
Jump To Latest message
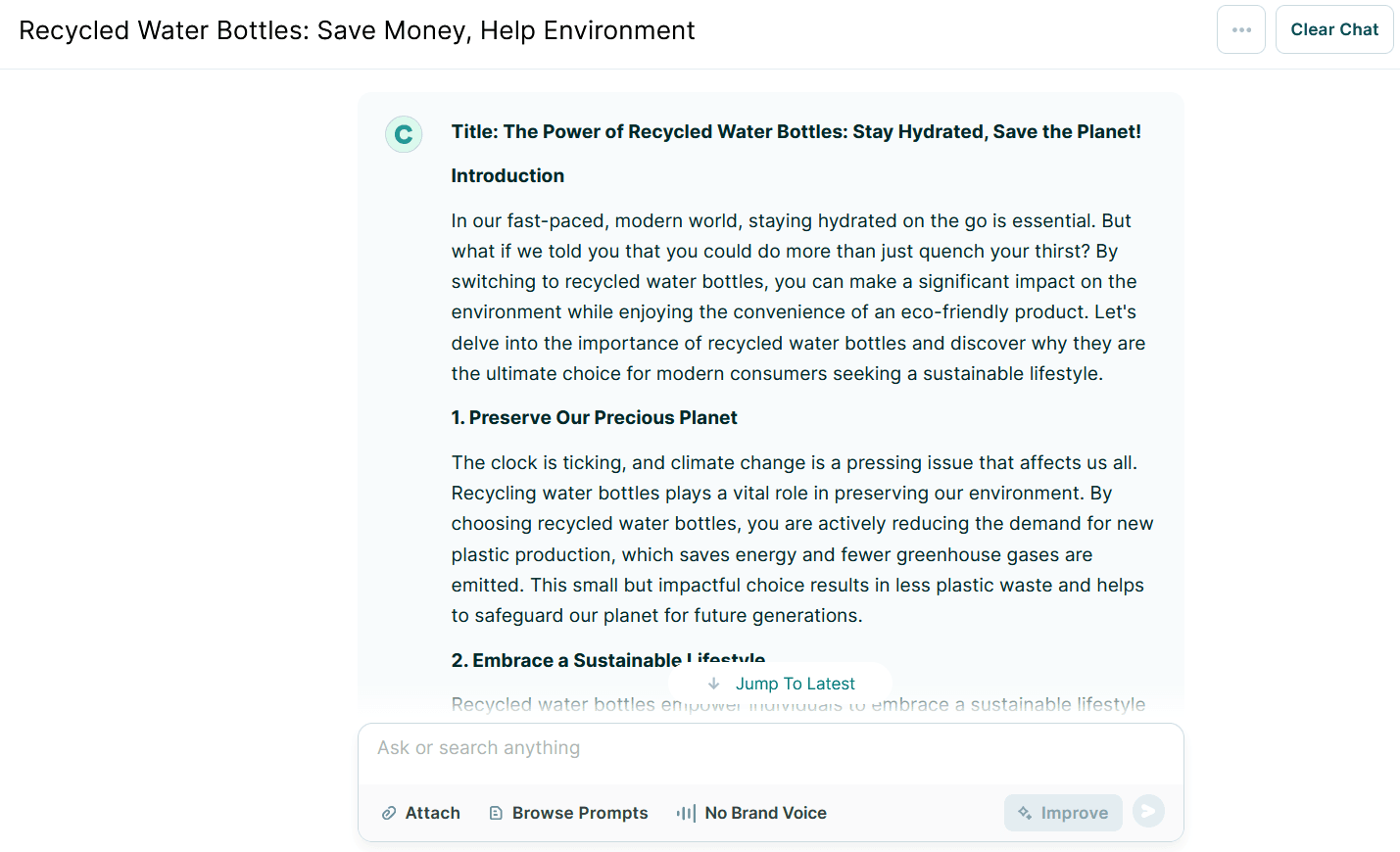pos(795,684)
